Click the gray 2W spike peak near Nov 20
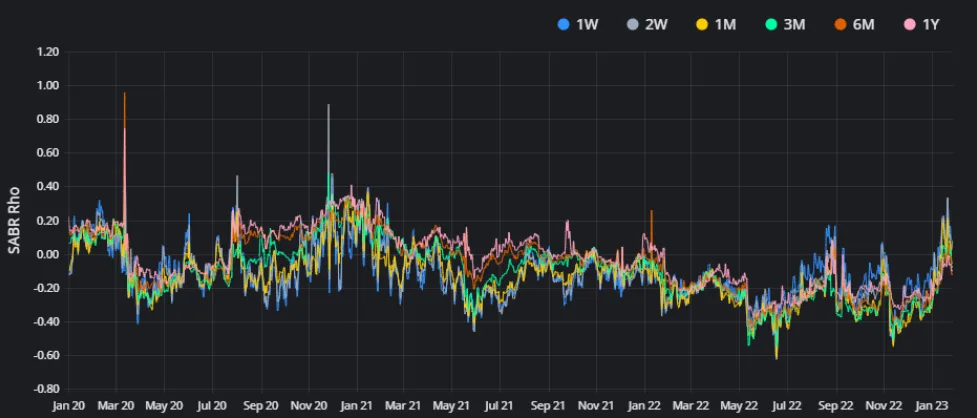 tap(328, 105)
